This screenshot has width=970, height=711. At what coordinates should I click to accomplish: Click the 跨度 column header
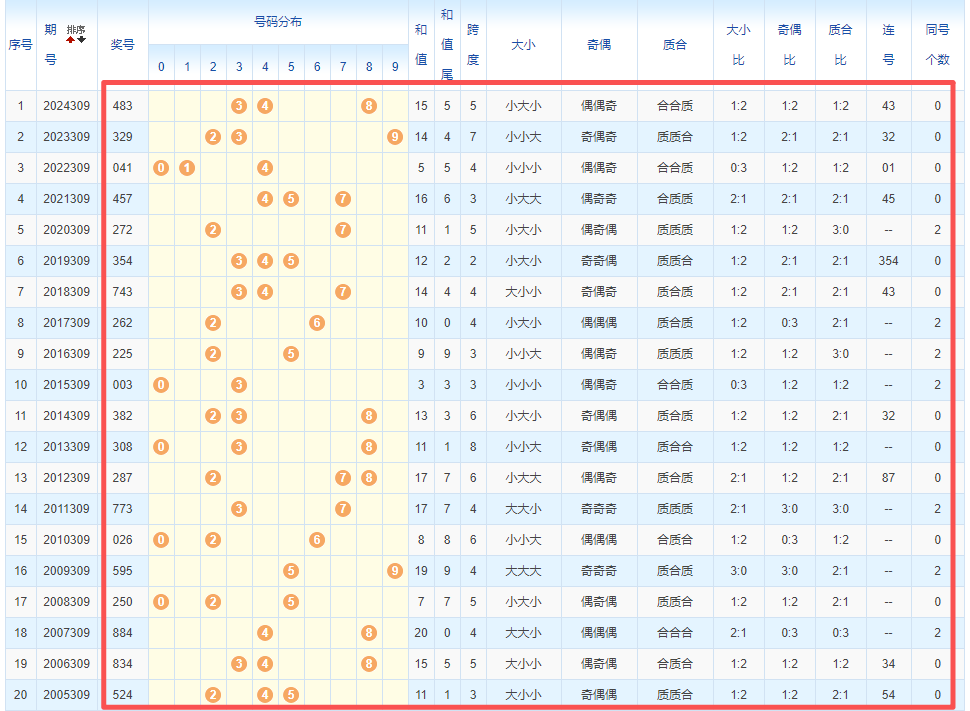[473, 44]
